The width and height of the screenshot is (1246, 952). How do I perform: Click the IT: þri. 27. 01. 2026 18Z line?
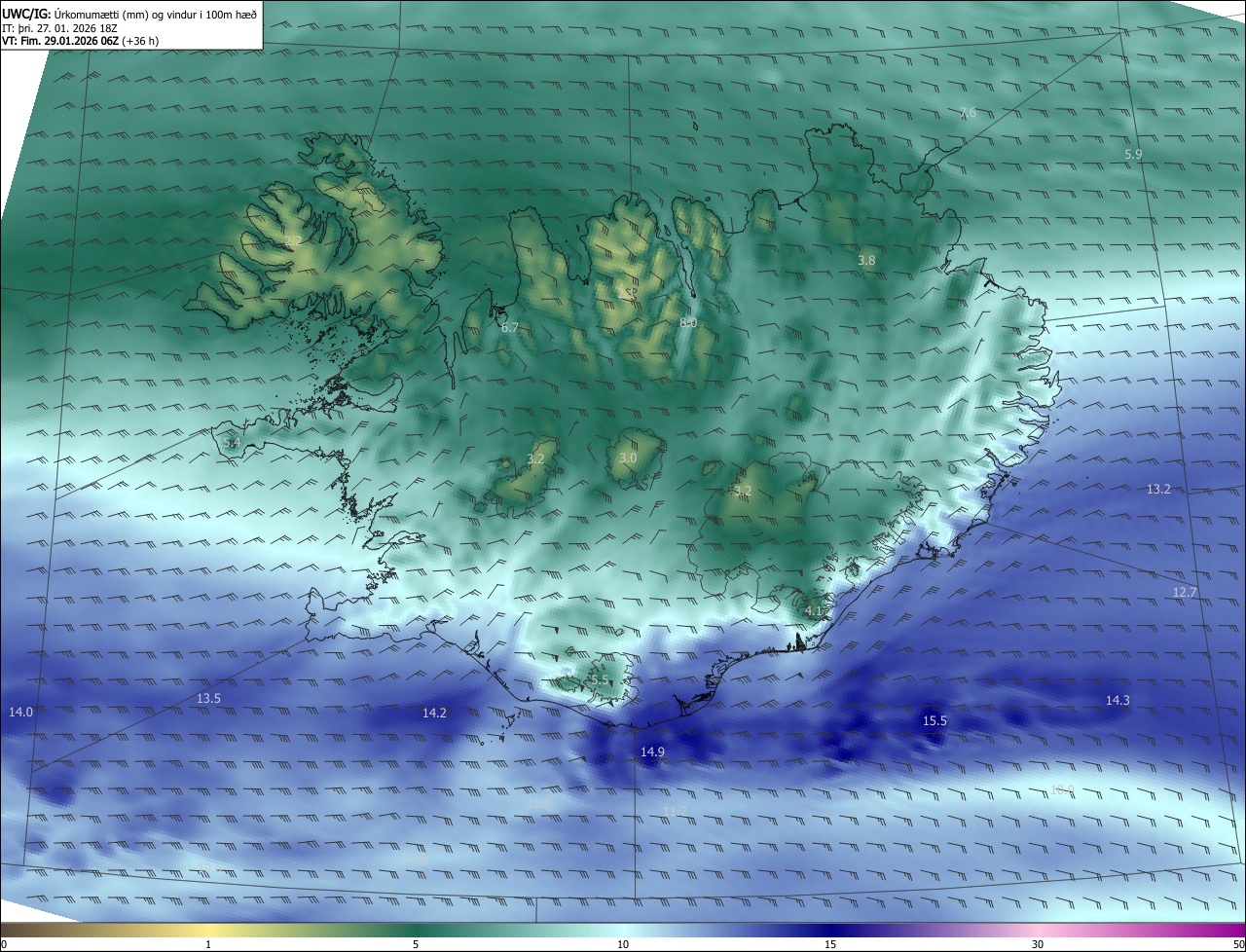[60, 27]
